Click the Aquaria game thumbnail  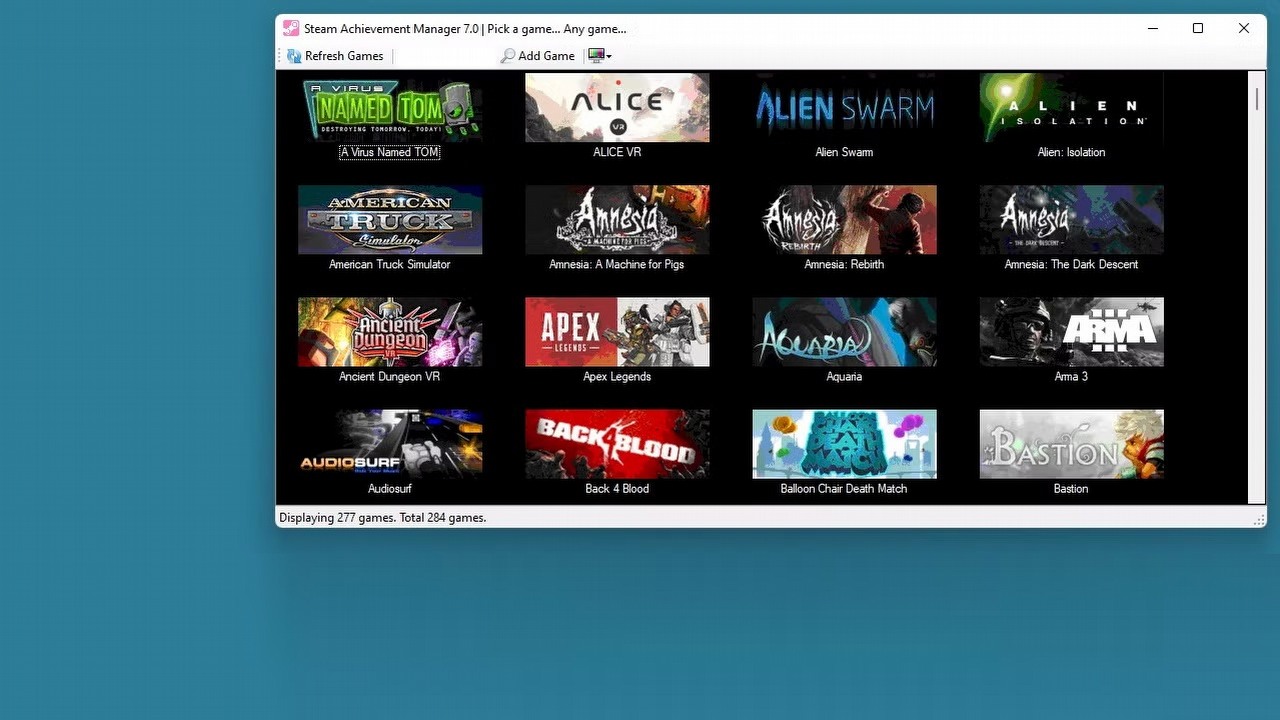point(844,332)
